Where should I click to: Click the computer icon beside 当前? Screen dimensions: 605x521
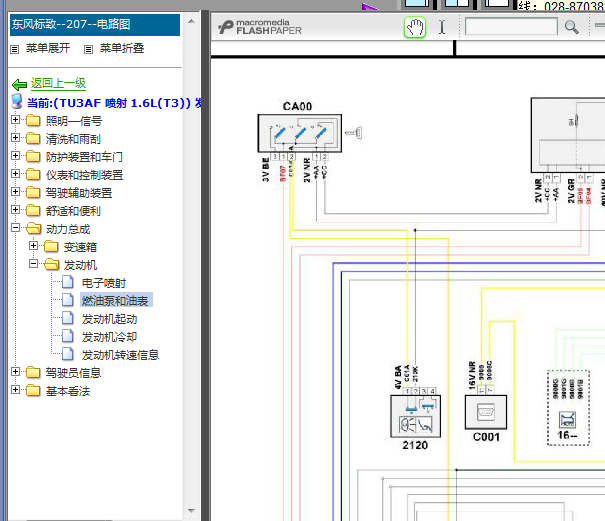(17, 101)
